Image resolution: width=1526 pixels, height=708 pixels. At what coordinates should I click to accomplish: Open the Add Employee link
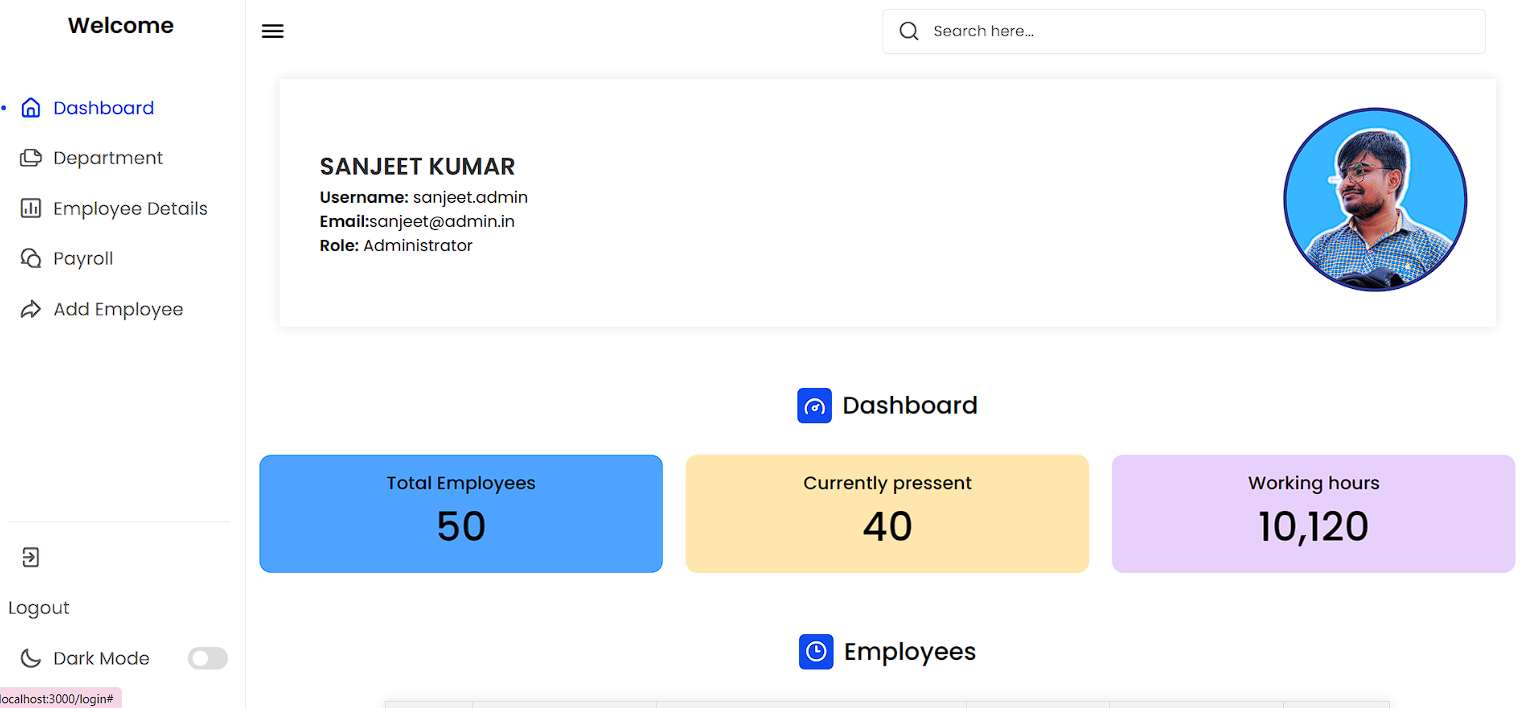tap(118, 309)
